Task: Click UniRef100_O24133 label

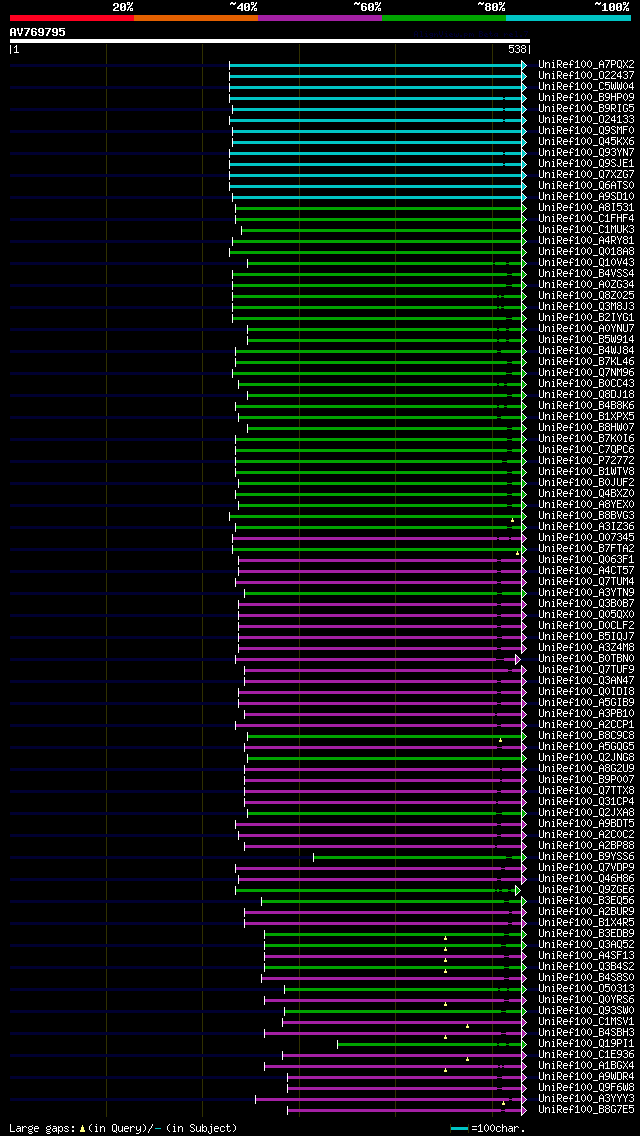Action: click(x=586, y=120)
